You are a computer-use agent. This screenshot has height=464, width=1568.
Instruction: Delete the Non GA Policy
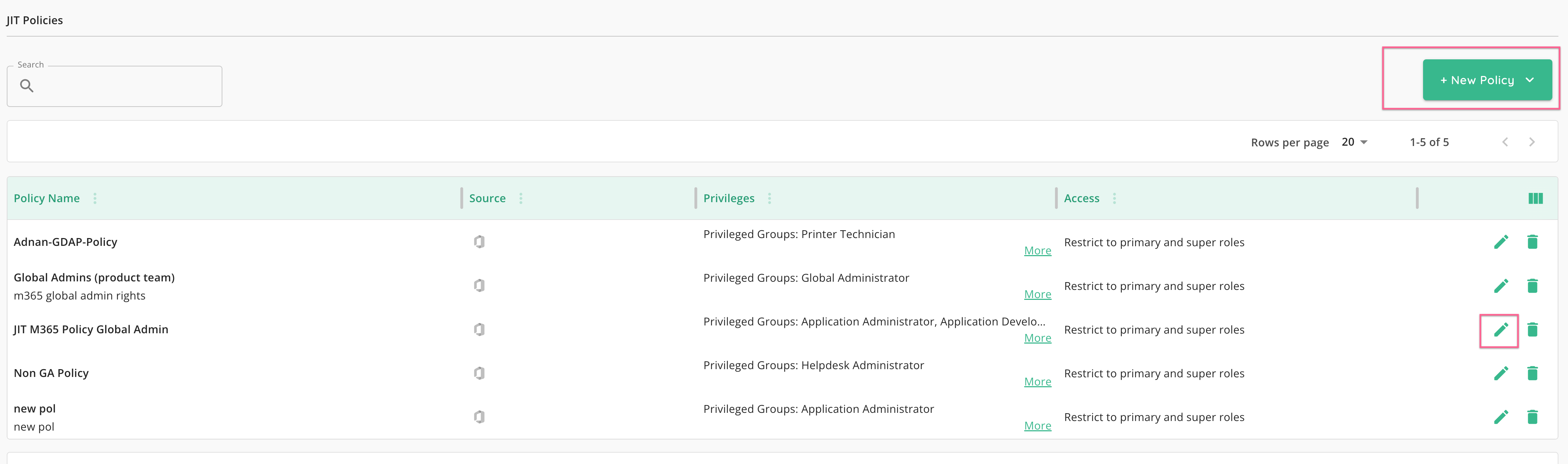(1532, 373)
